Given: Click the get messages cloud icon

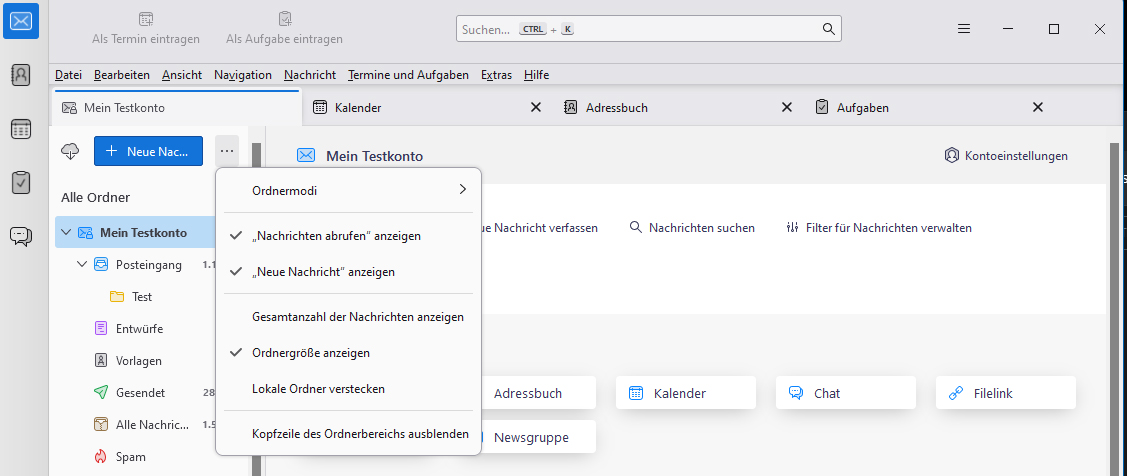Looking at the screenshot, I should tap(70, 151).
